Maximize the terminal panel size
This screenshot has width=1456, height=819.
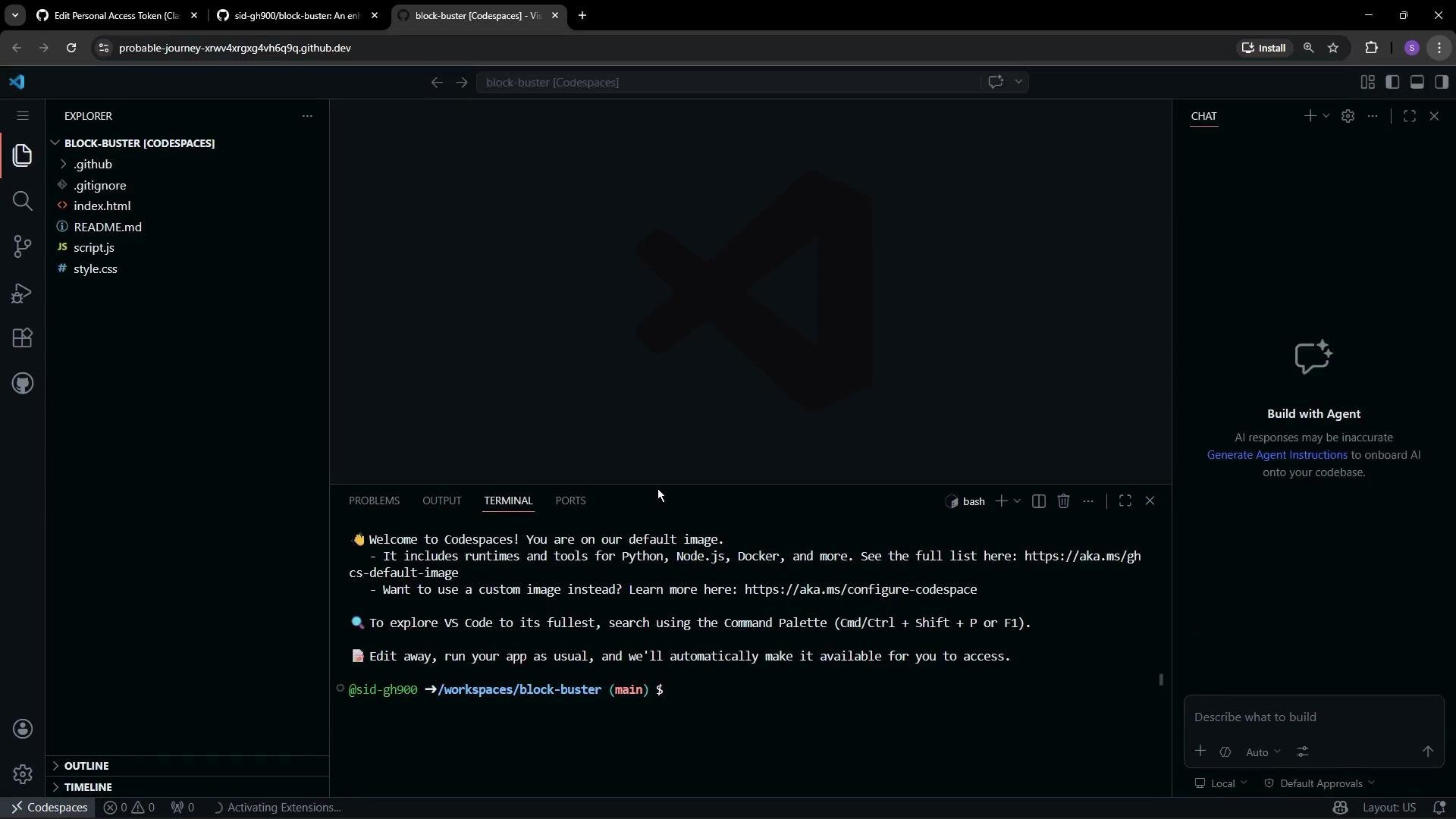1125,501
